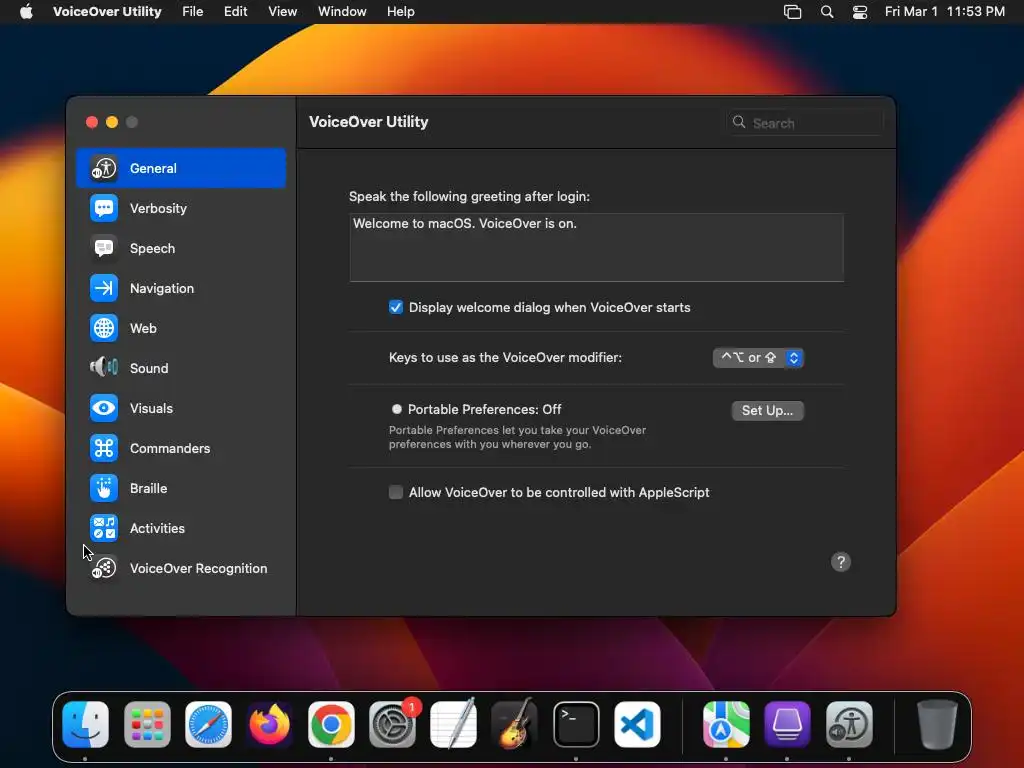1024x768 pixels.
Task: Click the question mark help button
Action: pos(841,562)
